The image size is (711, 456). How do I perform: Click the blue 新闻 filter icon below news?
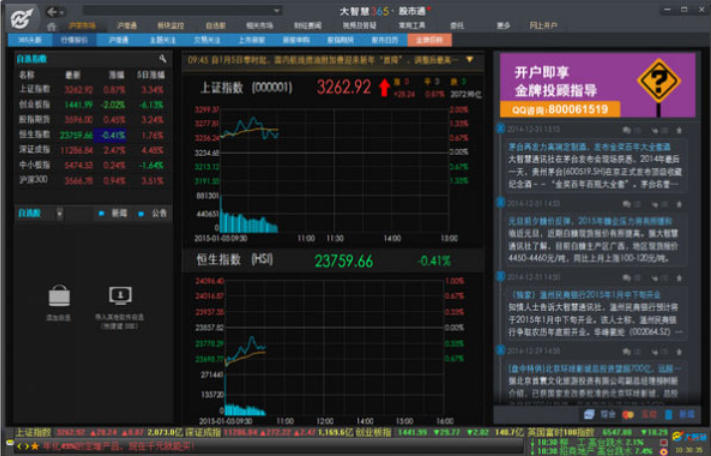668,414
